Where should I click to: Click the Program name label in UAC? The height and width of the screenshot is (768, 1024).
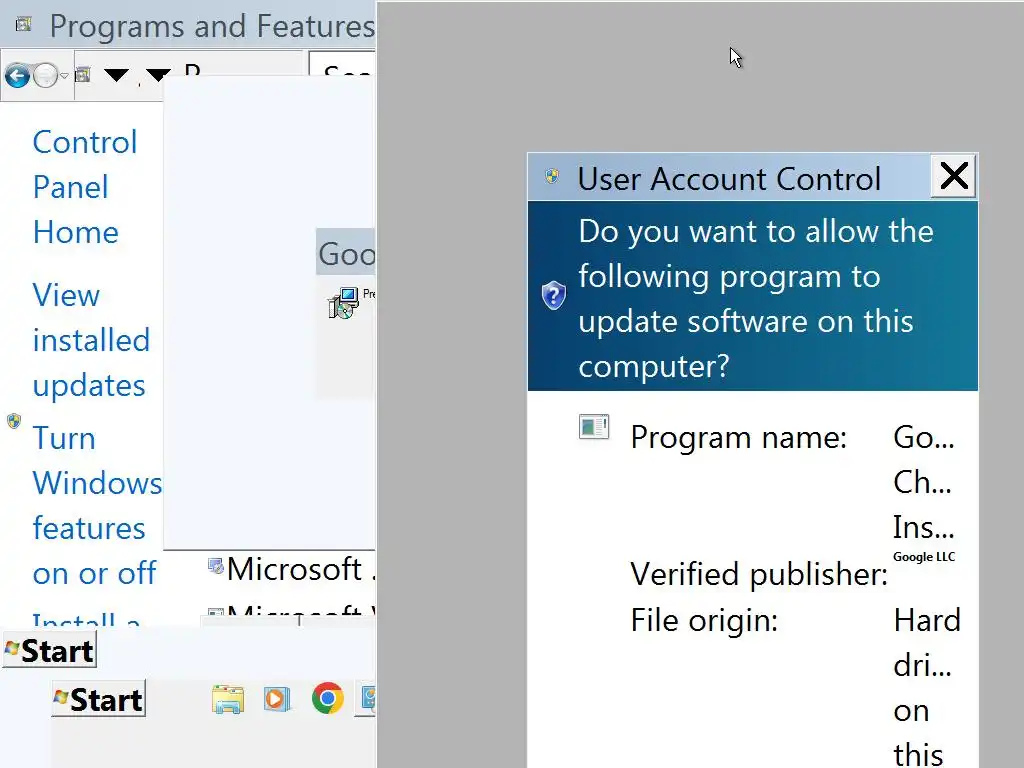[739, 438]
